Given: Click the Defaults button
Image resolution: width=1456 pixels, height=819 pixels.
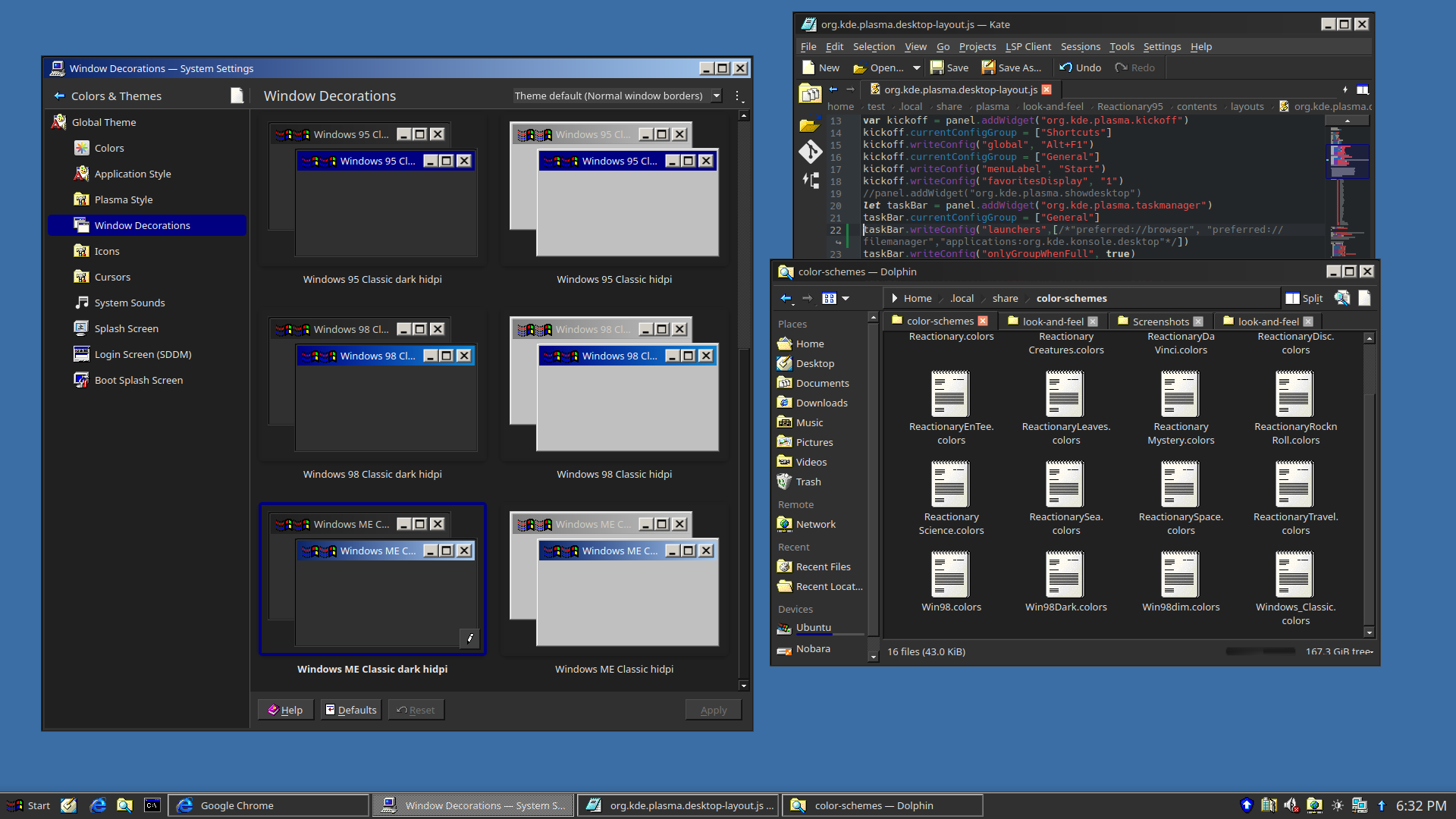Looking at the screenshot, I should point(351,710).
